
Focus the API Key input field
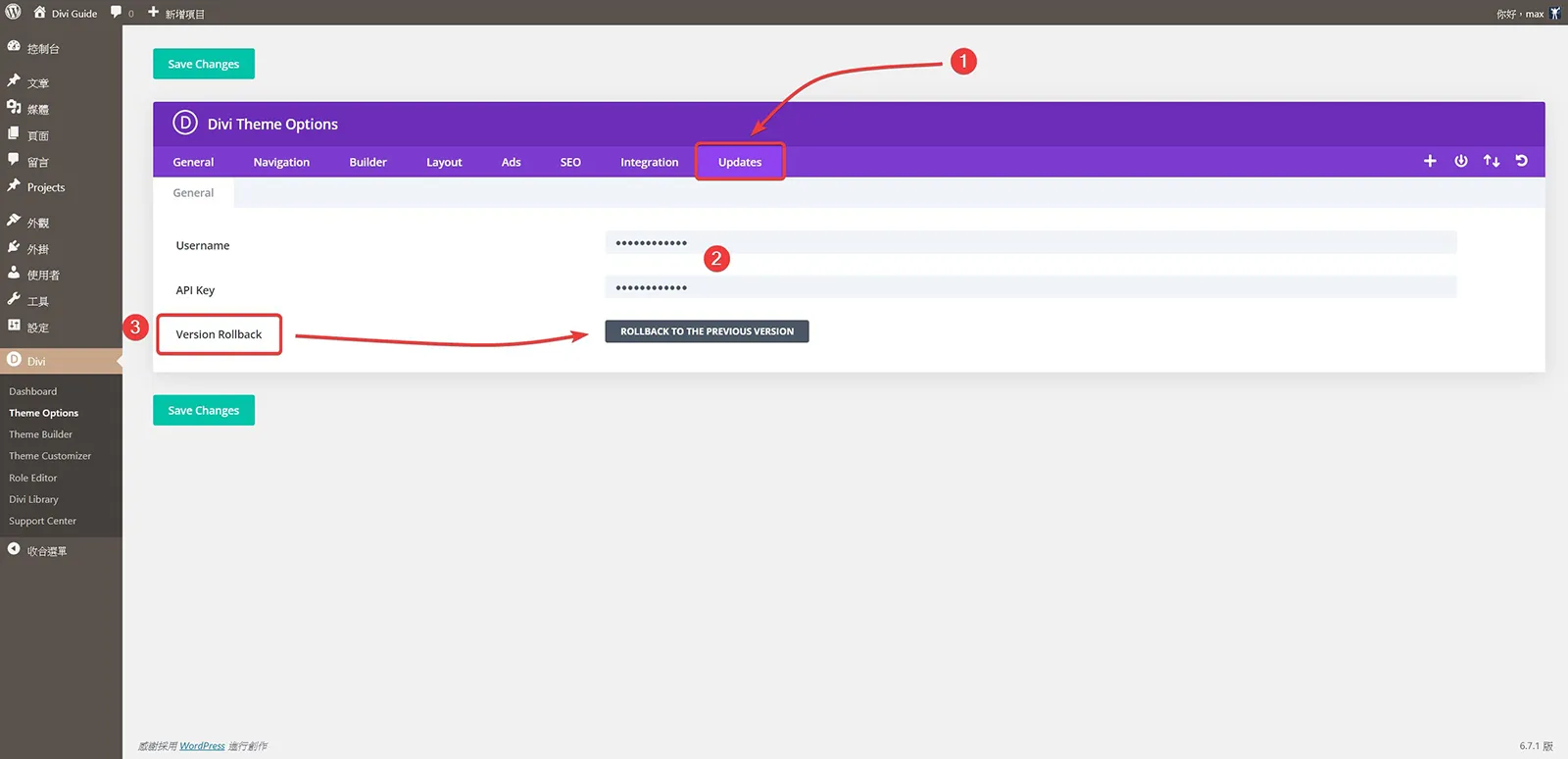1031,287
